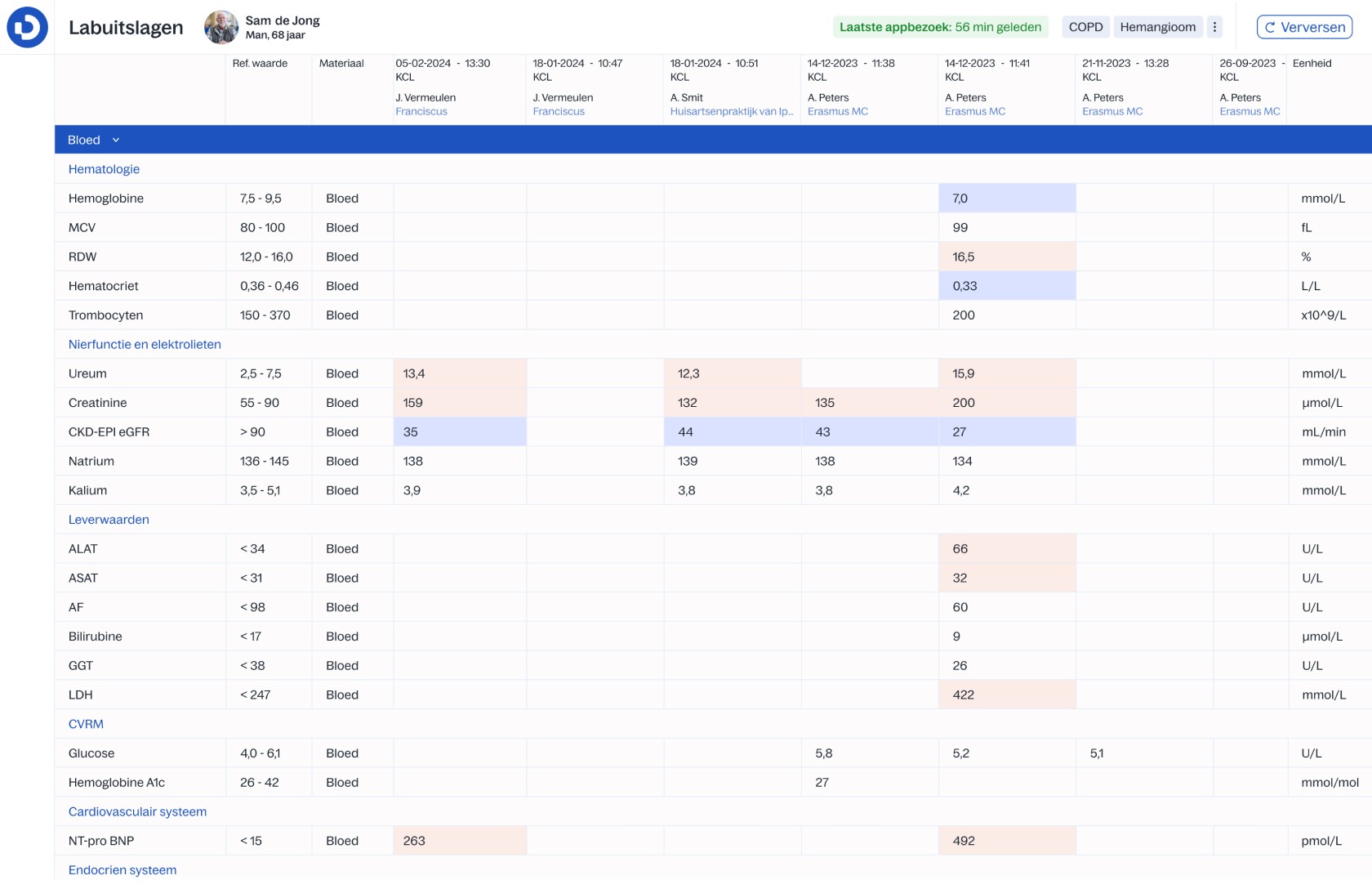Screen dimensions: 1372x889
Task: Select the LDH value 422 cell
Action: click(1007, 695)
